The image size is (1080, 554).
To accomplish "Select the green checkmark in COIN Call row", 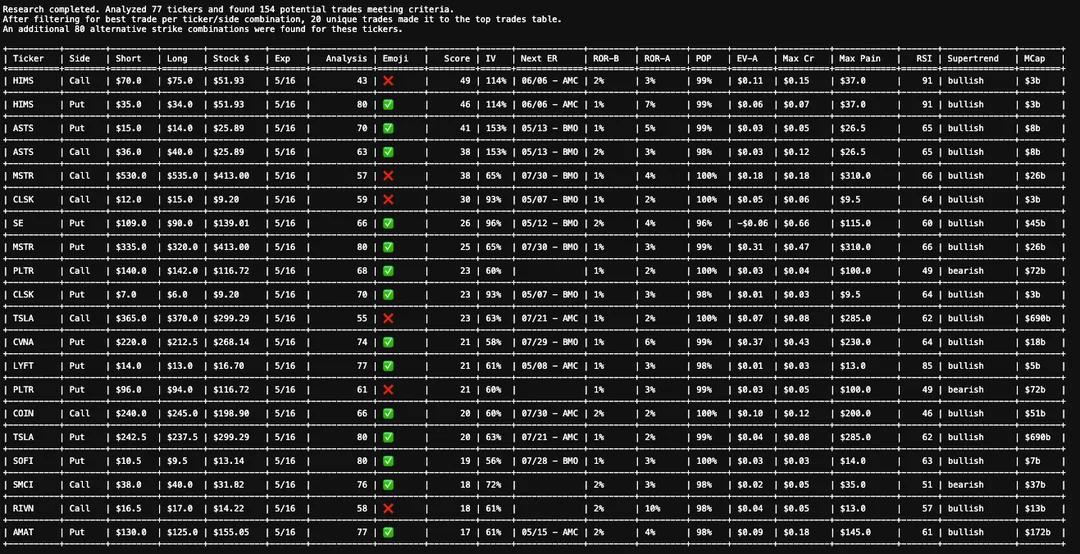I will pyautogui.click(x=388, y=414).
